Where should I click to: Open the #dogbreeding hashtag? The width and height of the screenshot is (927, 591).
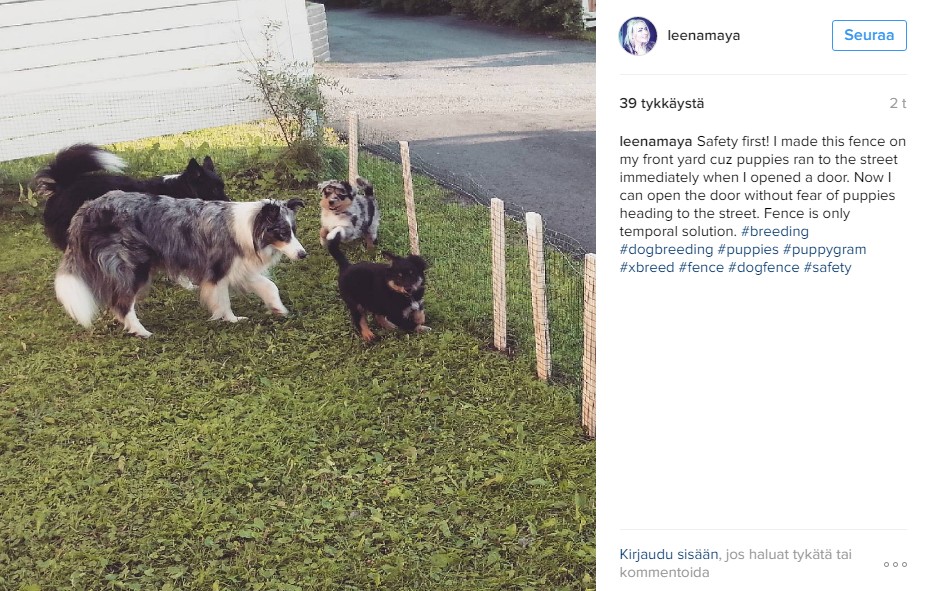click(666, 249)
